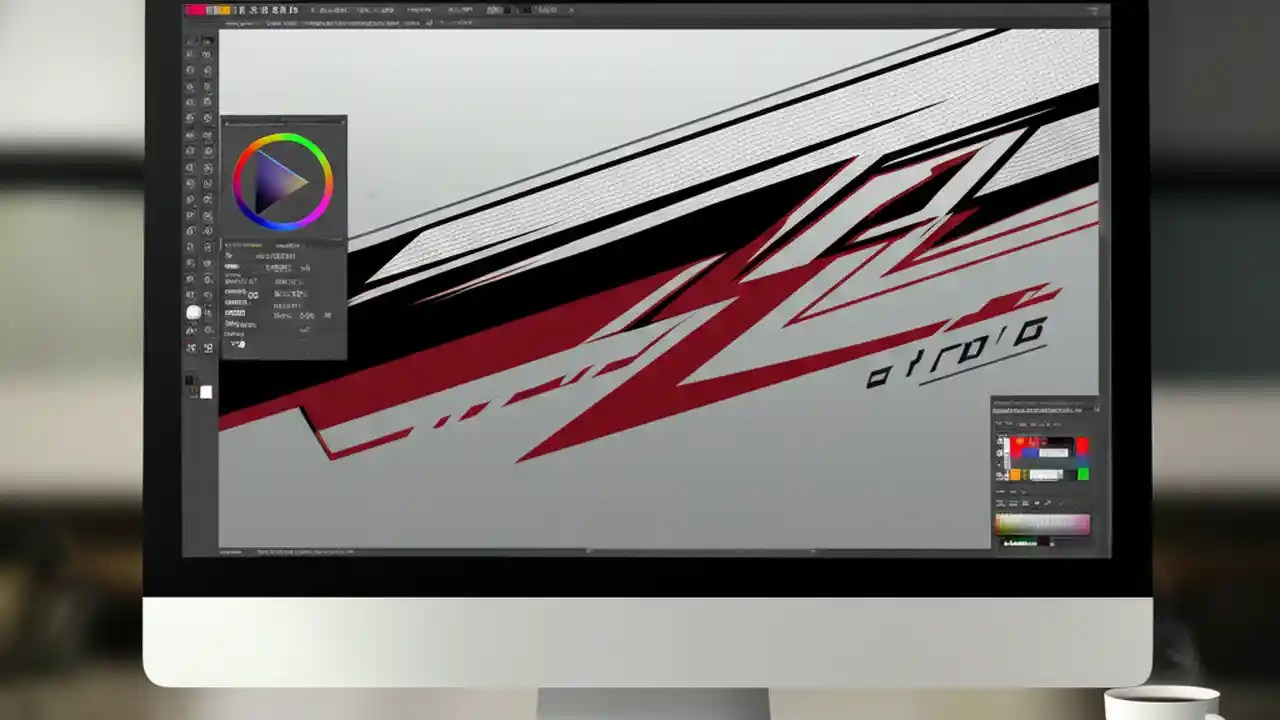Image resolution: width=1280 pixels, height=720 pixels.
Task: Pick a hue from the color wheel
Action: pos(285,135)
